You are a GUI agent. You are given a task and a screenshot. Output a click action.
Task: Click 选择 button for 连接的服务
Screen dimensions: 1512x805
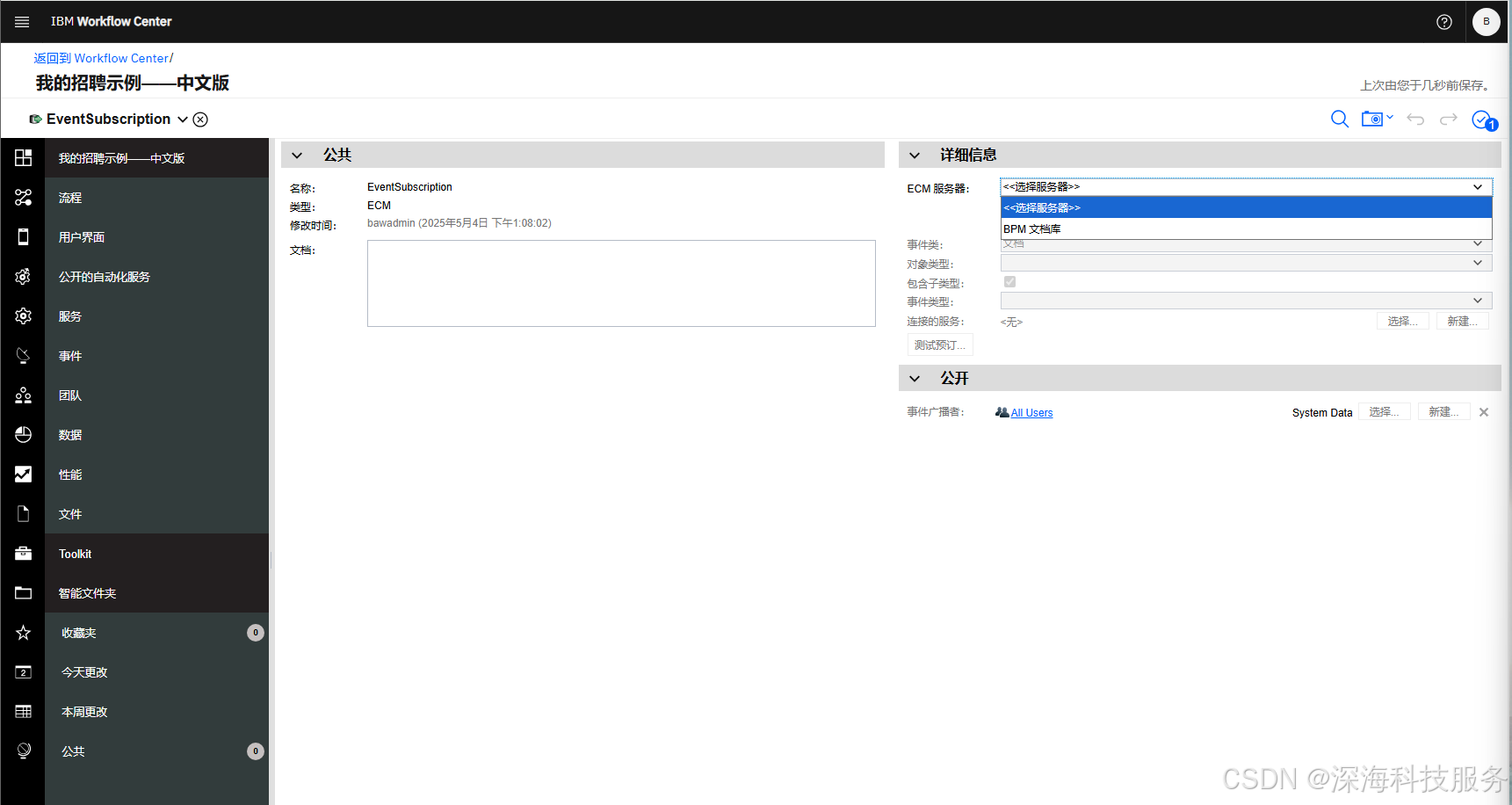click(x=1402, y=322)
